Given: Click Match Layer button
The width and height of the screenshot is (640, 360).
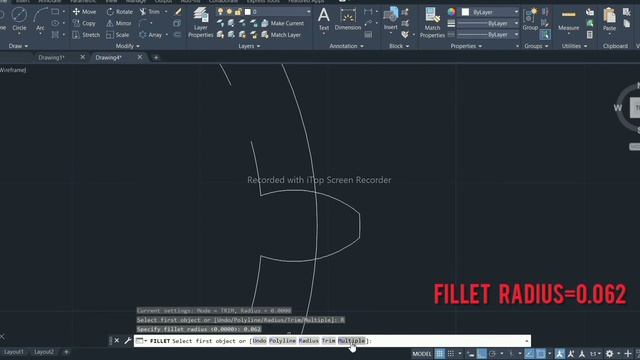Looking at the screenshot, I should click(281, 35).
